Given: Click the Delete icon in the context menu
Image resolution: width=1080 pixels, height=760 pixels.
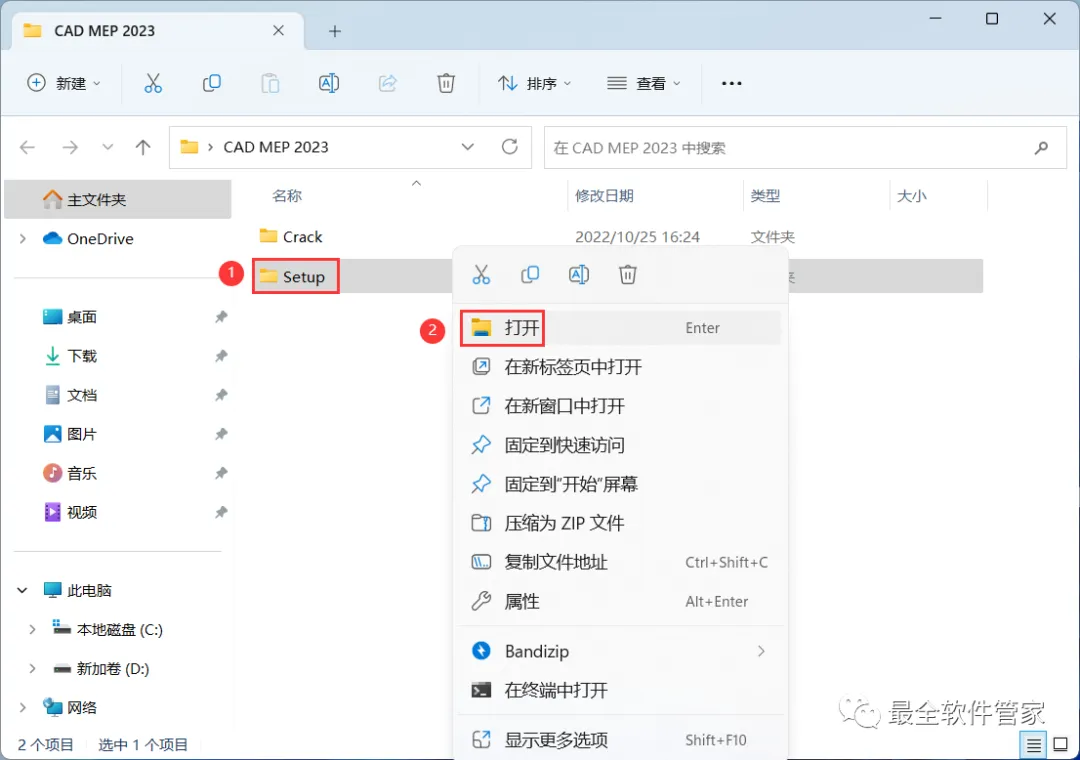Looking at the screenshot, I should click(627, 275).
